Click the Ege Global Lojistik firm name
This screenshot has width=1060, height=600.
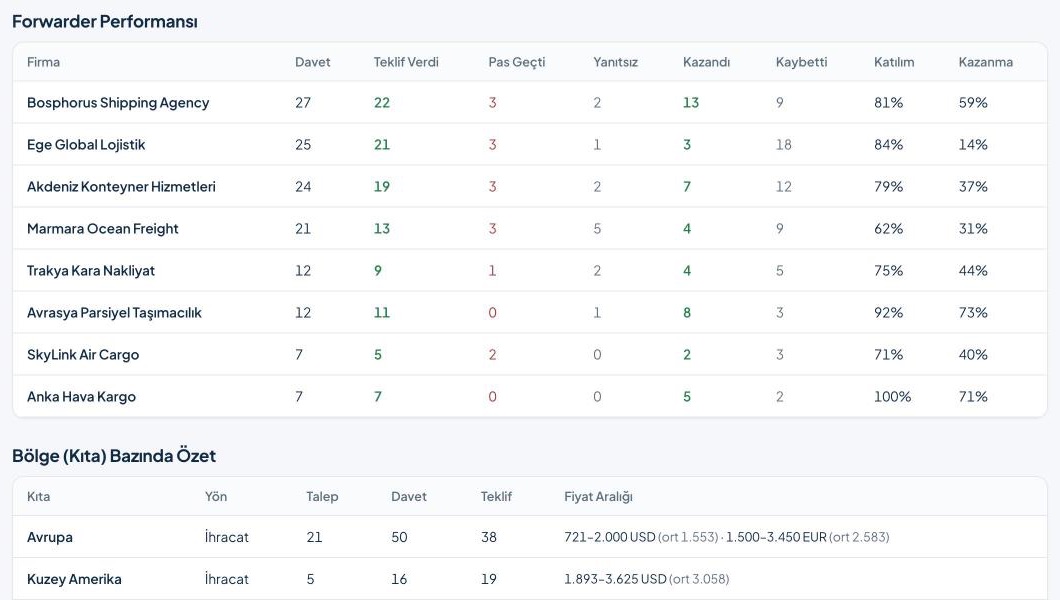(86, 145)
